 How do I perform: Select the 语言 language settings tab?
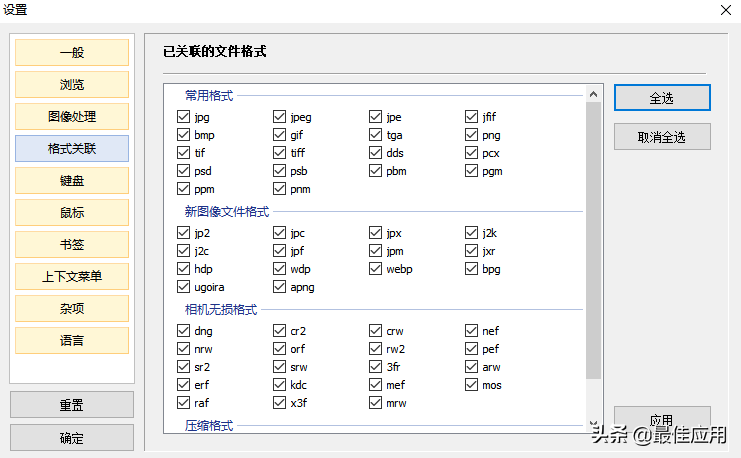(x=72, y=341)
